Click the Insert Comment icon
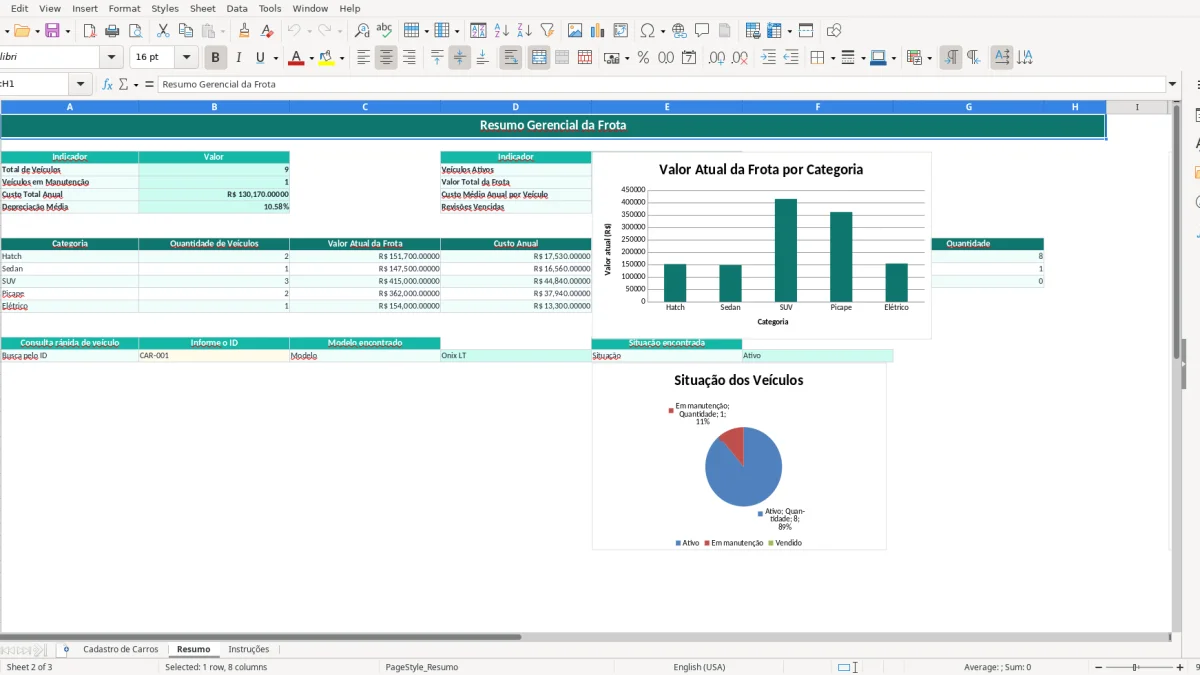Screen dimensions: 1200x675 pos(703,31)
